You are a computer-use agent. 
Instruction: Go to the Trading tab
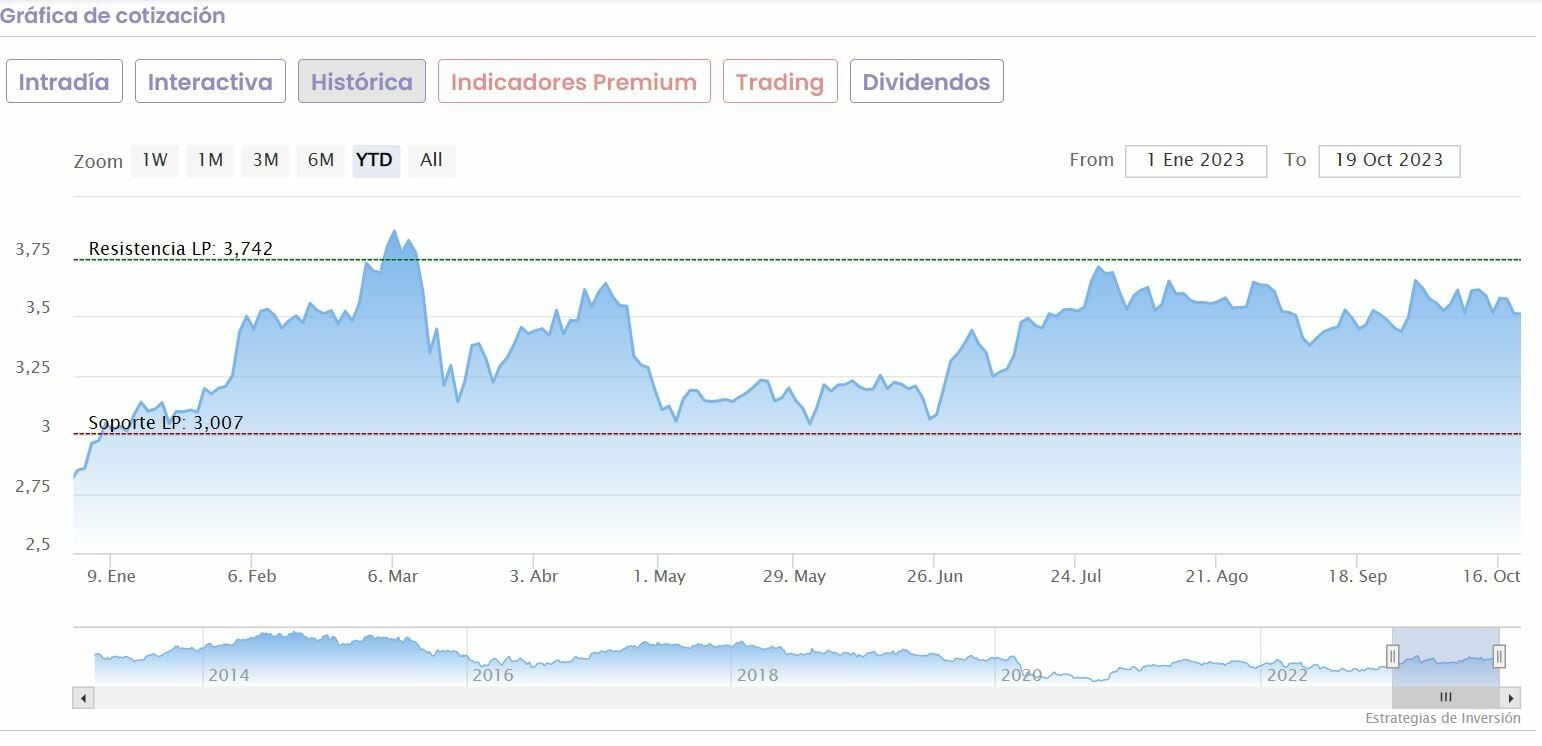click(x=780, y=82)
